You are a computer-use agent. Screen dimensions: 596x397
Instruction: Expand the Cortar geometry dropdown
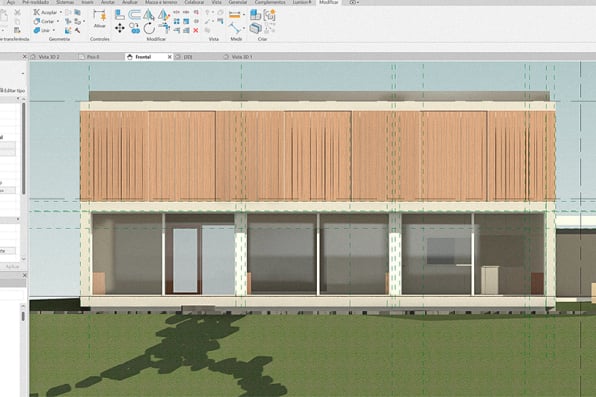point(58,21)
